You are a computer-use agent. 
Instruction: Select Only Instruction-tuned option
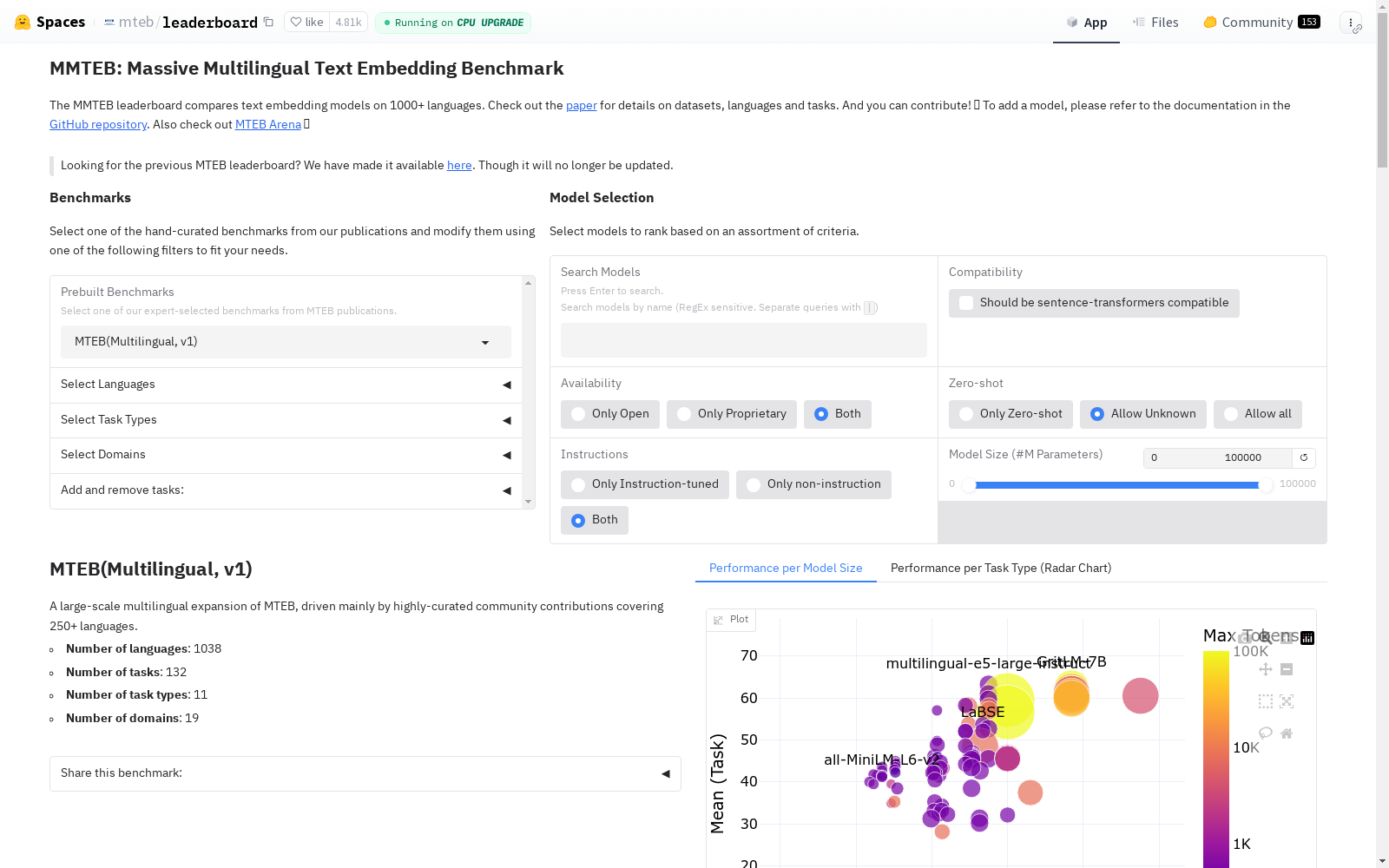(645, 484)
